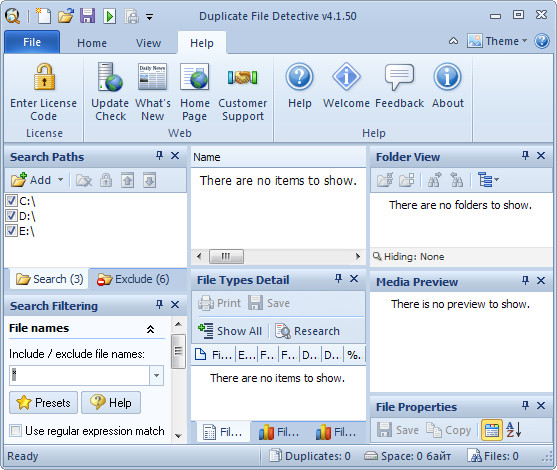Click Add button in Search Paths
The width and height of the screenshot is (557, 470).
(x=31, y=180)
